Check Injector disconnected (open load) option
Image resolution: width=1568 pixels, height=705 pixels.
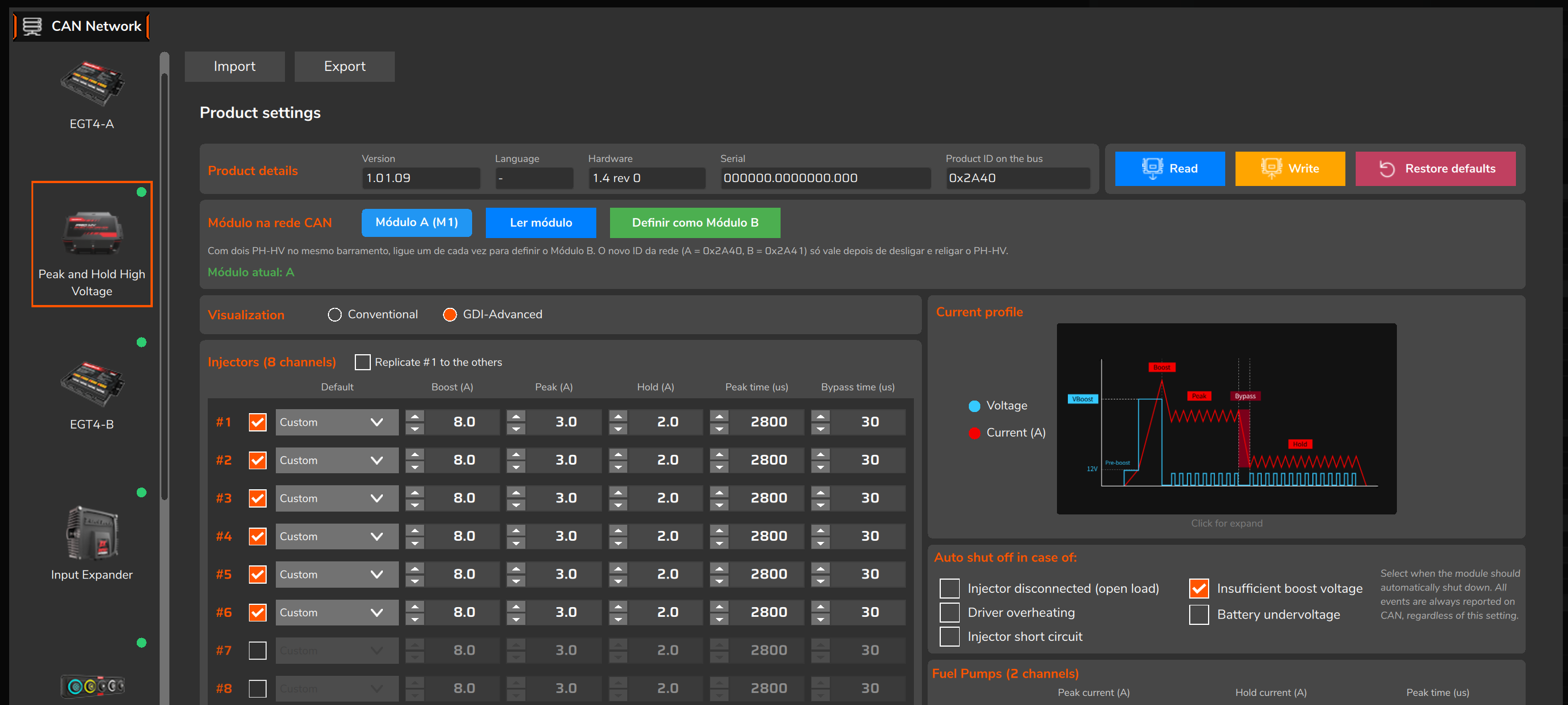tap(949, 588)
